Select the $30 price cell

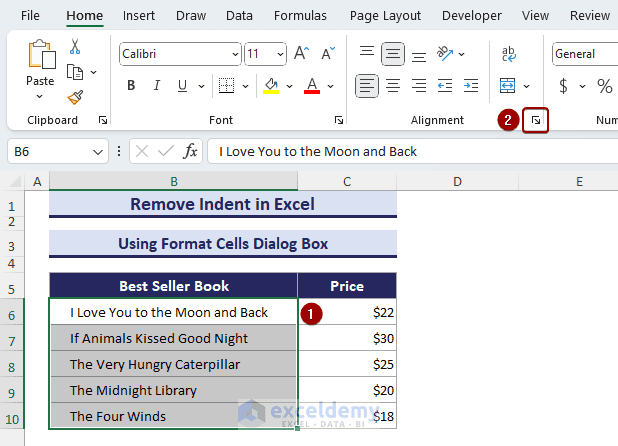click(347, 338)
